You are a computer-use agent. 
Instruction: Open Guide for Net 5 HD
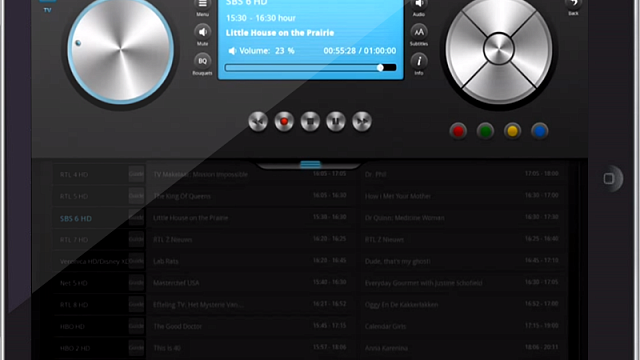pyautogui.click(x=136, y=282)
